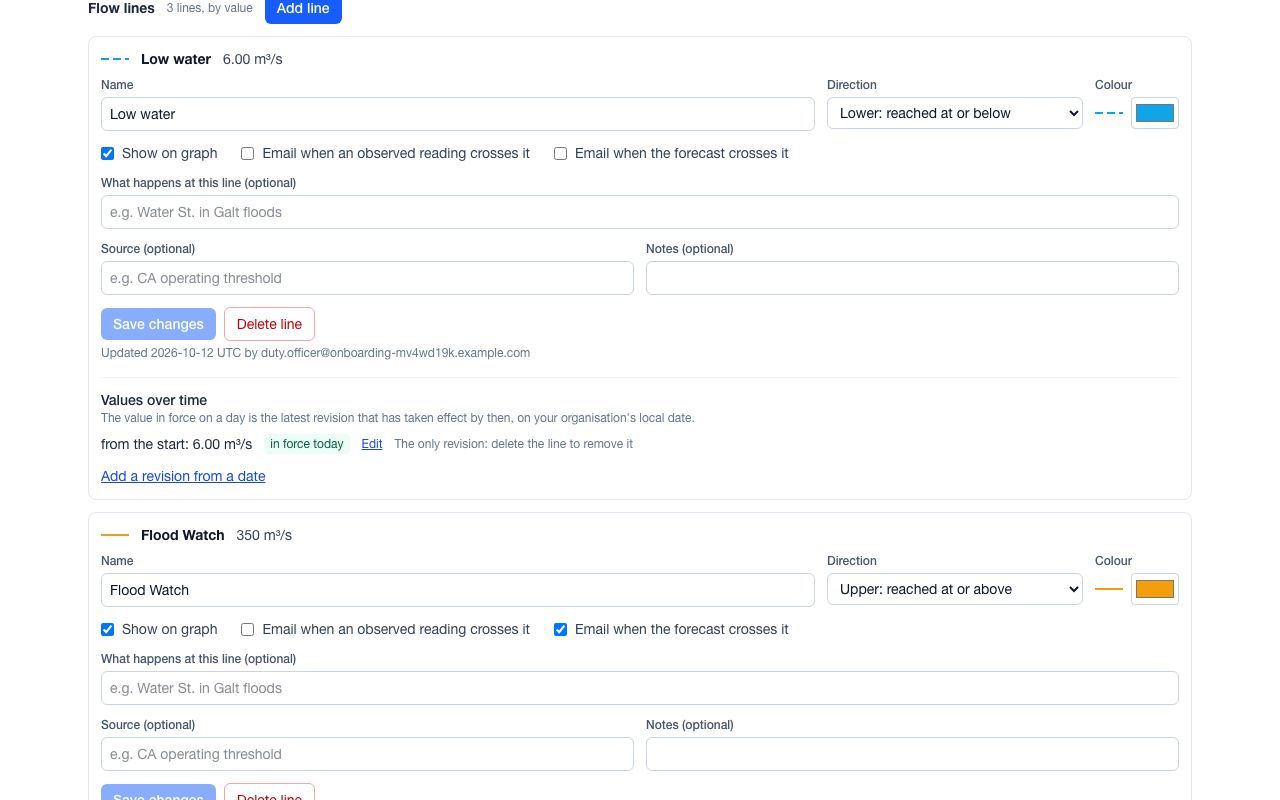Click the Add line button
This screenshot has height=800, width=1280.
pos(303,9)
